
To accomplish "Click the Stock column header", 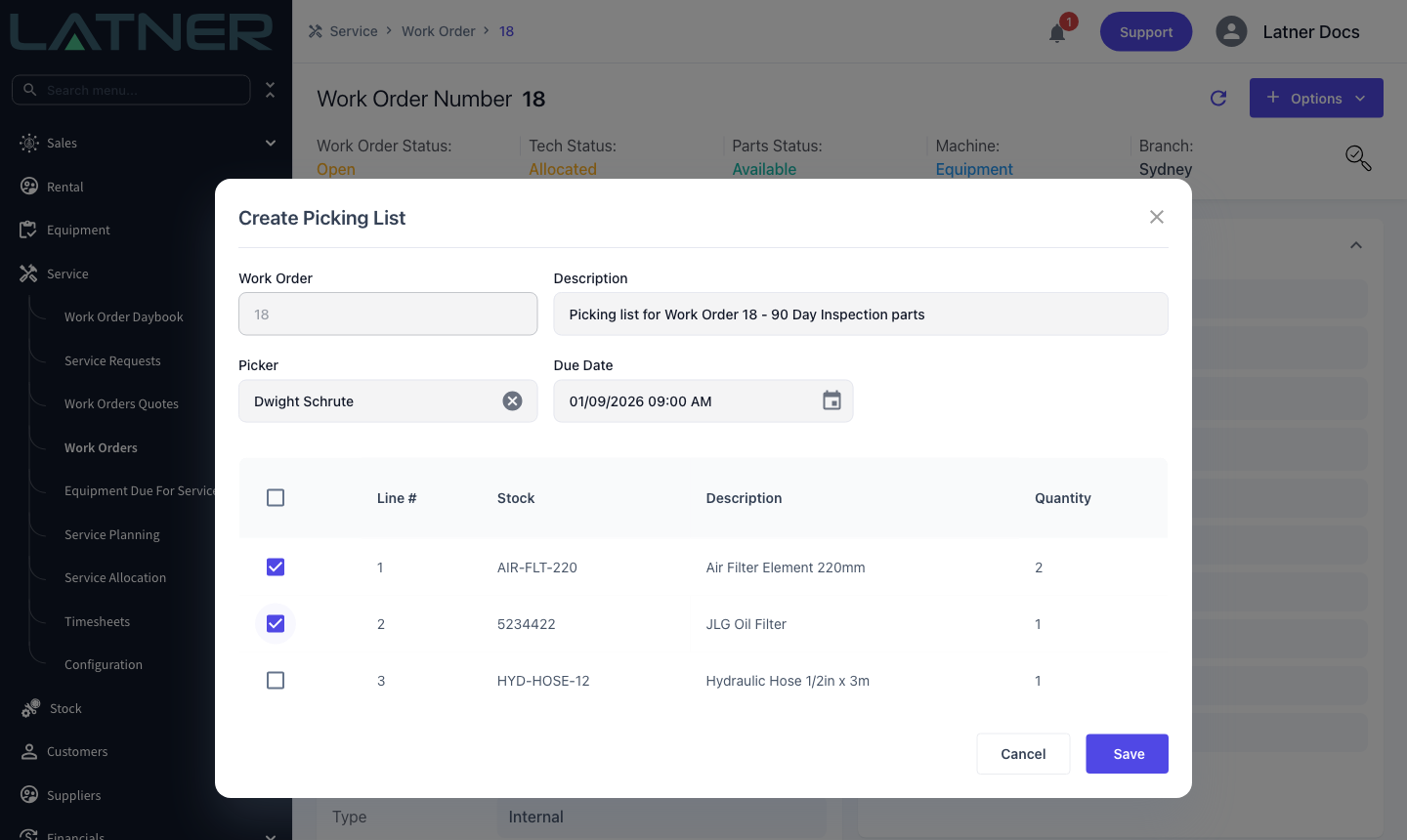I will [x=516, y=498].
